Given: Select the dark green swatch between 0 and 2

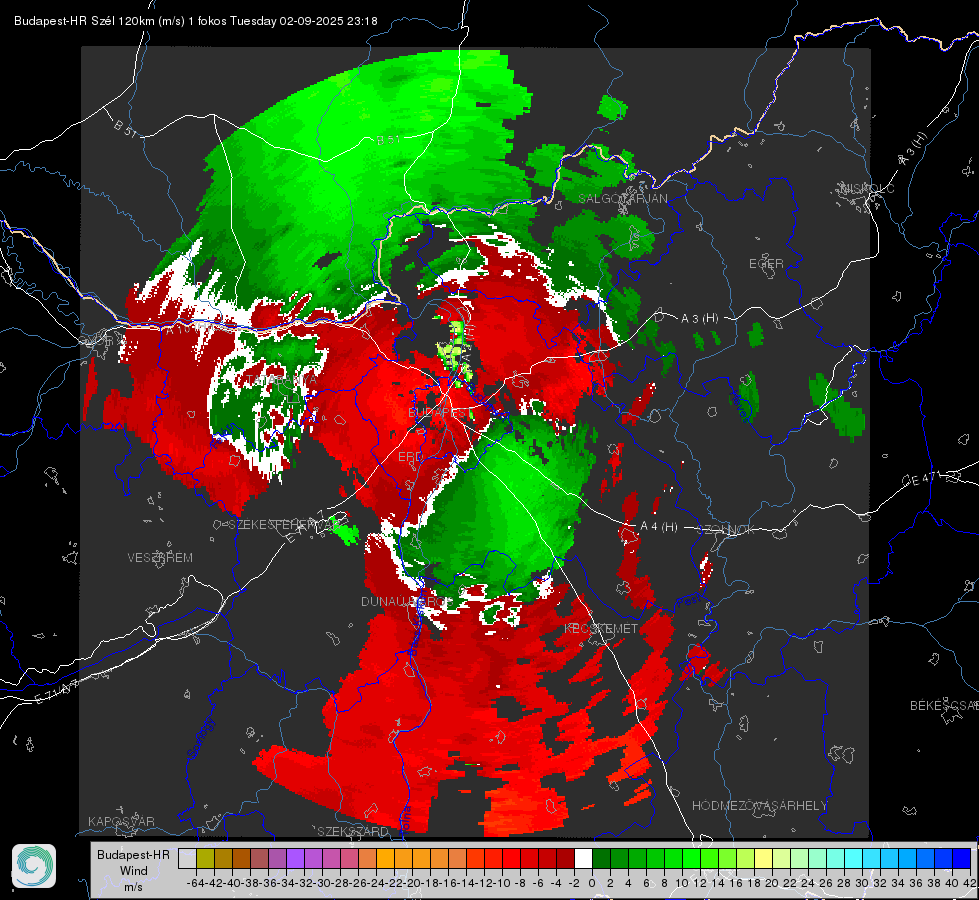Looking at the screenshot, I should point(601,859).
